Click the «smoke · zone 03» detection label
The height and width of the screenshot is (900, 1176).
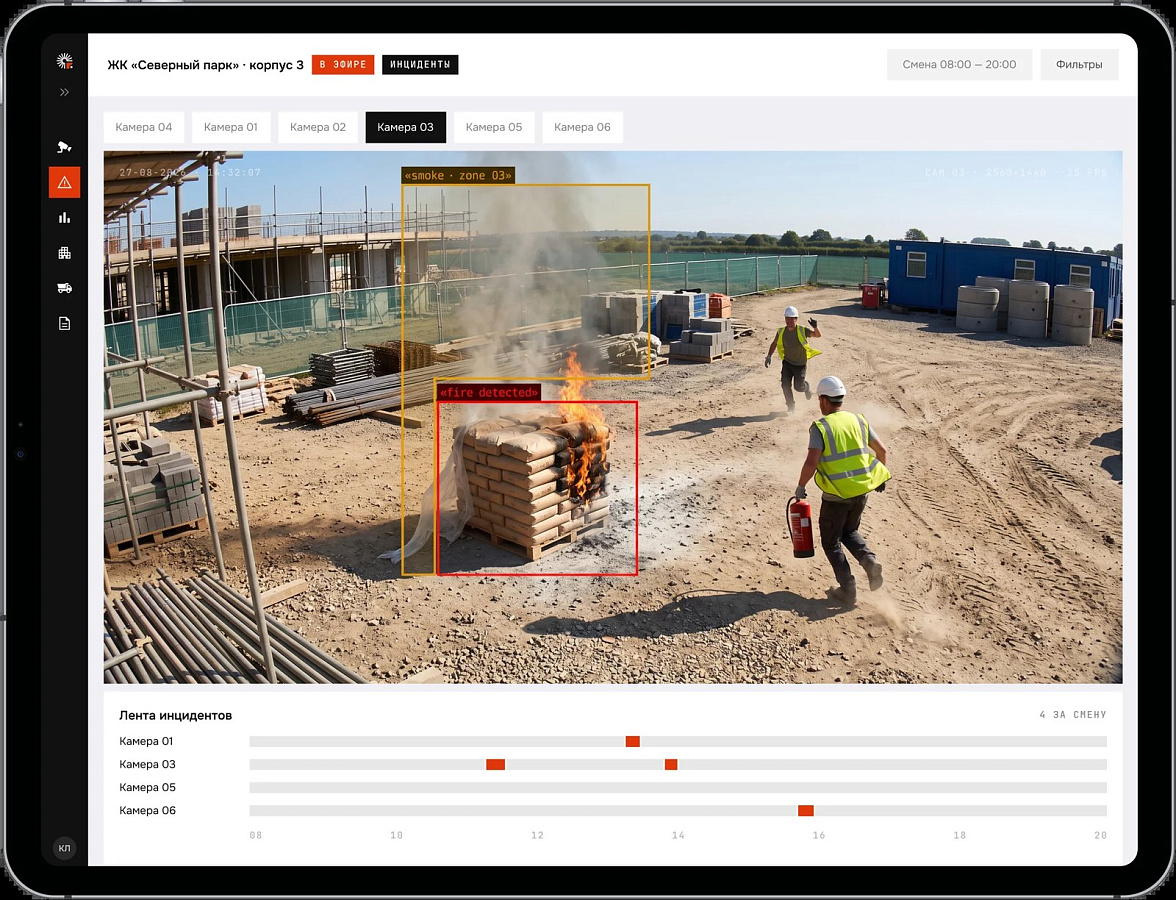[458, 176]
